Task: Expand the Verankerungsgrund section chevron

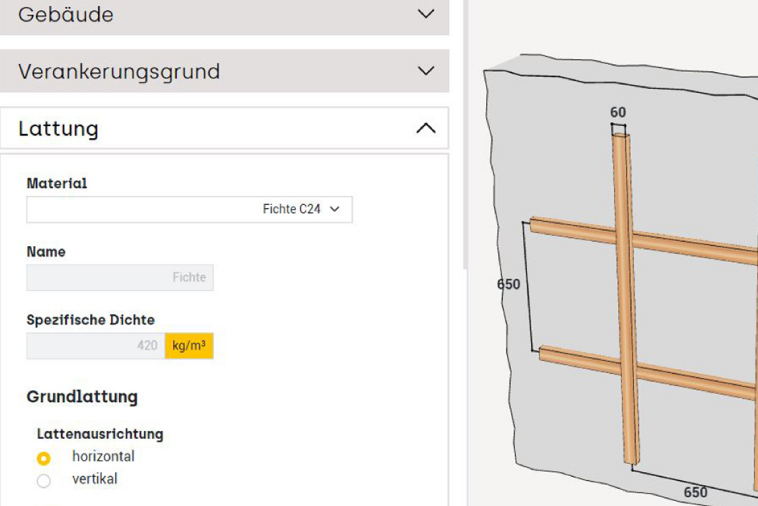Action: pyautogui.click(x=426, y=71)
